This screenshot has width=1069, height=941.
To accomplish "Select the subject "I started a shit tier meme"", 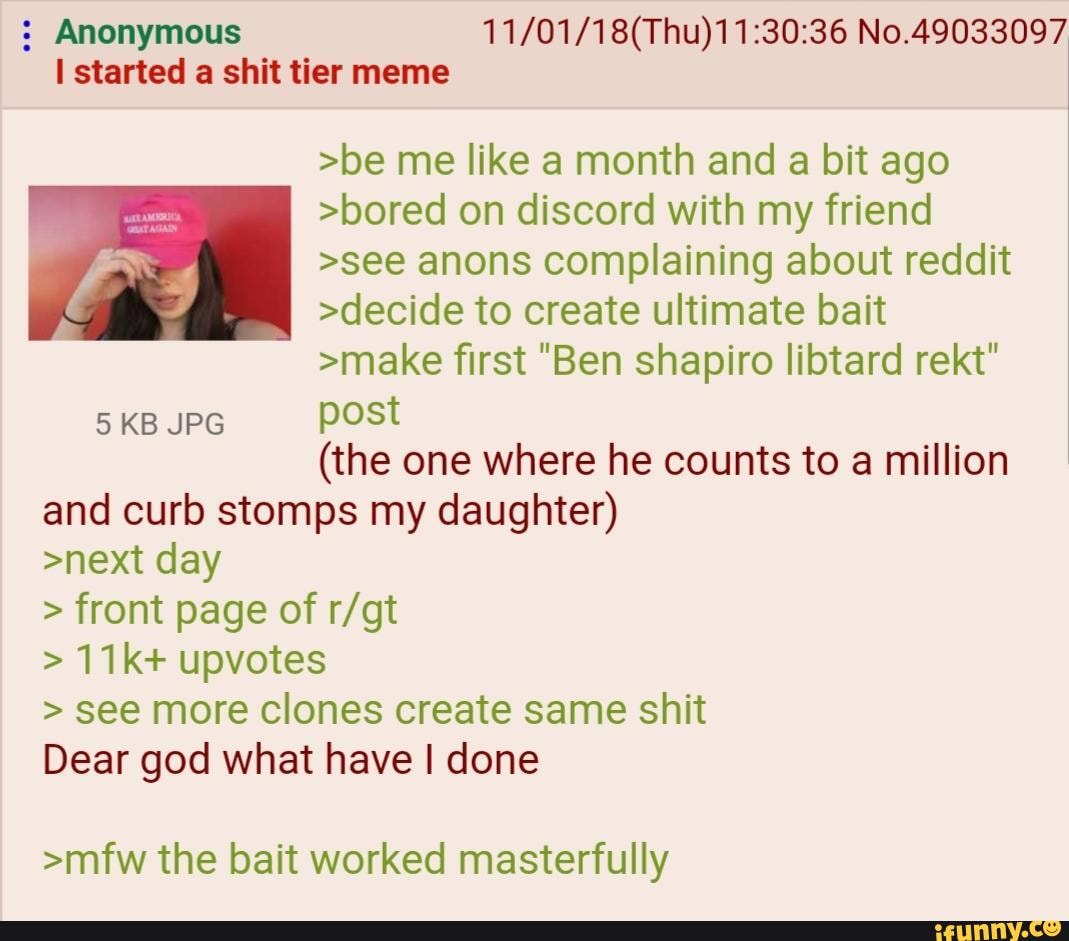I will [252, 72].
